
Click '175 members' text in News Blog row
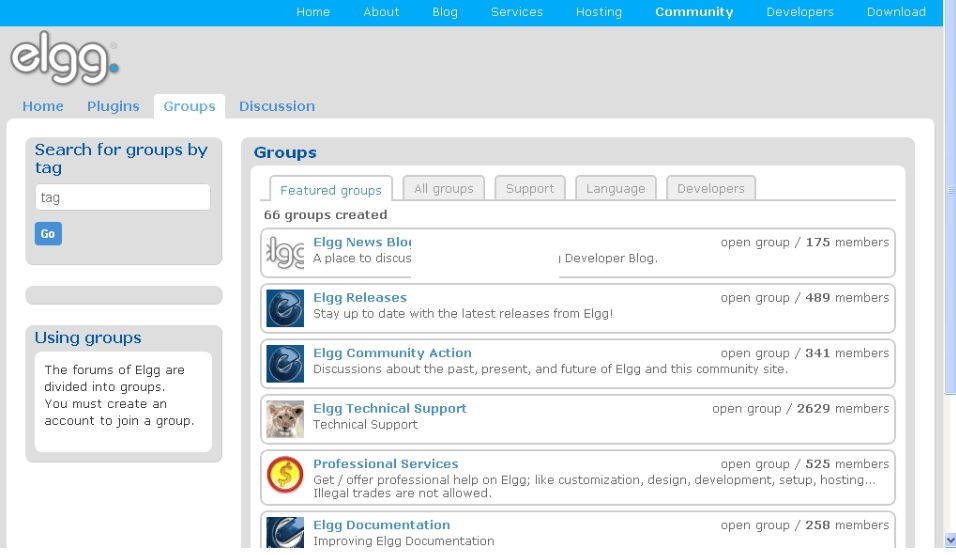pyautogui.click(x=847, y=242)
